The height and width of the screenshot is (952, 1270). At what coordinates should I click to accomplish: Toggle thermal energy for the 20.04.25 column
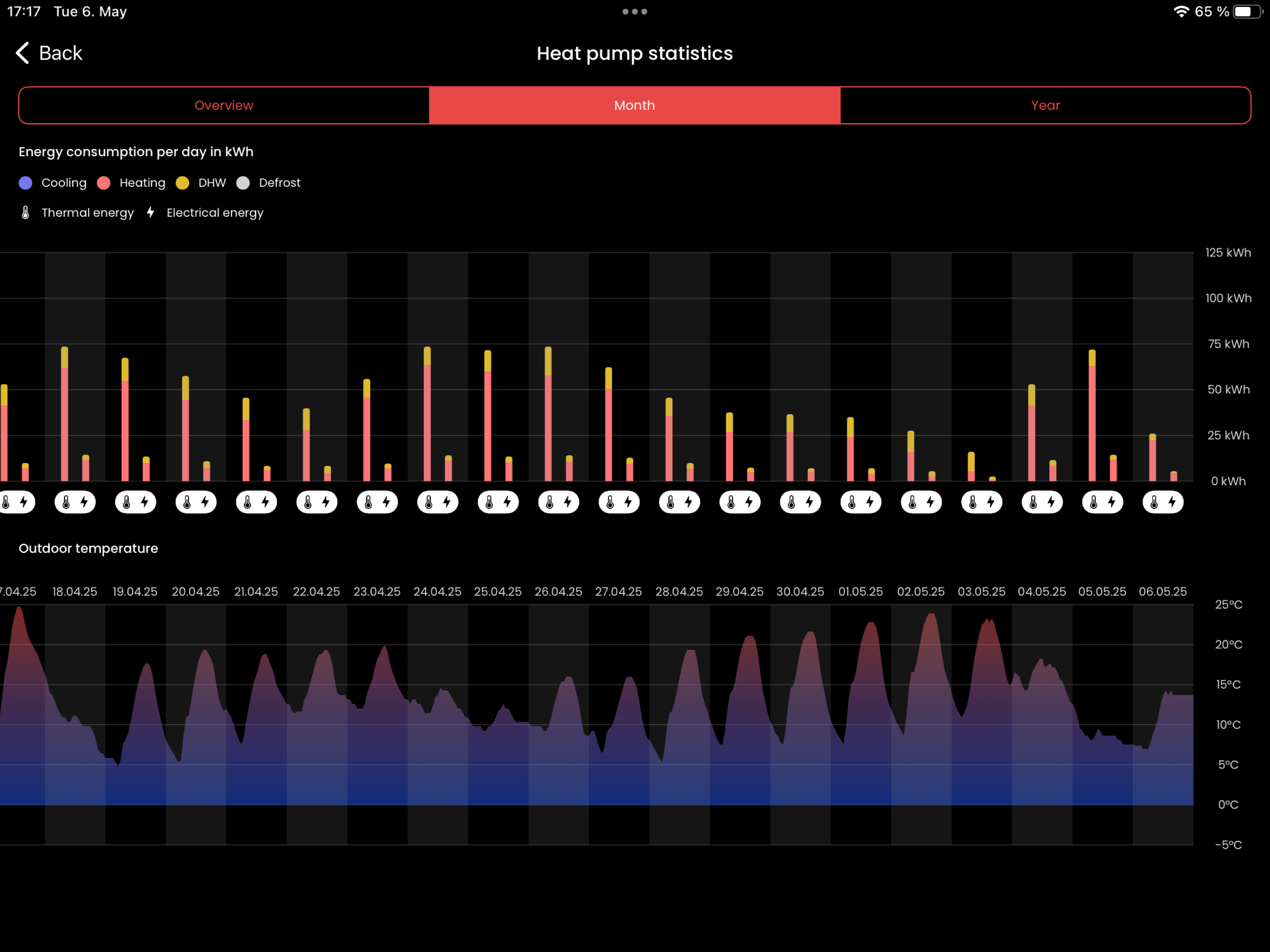pos(187,503)
